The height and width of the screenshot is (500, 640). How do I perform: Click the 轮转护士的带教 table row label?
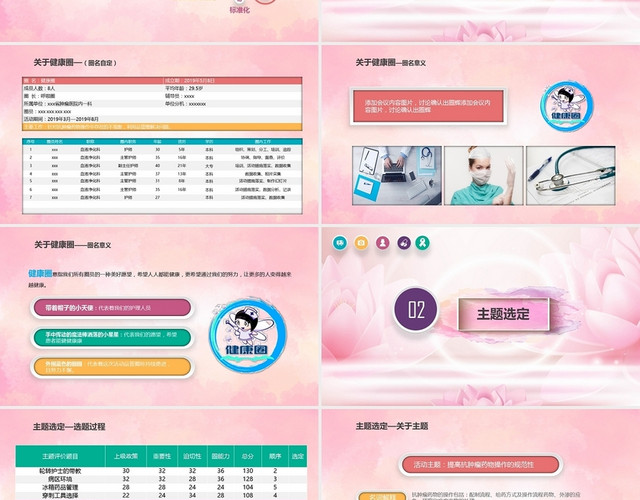click(60, 471)
